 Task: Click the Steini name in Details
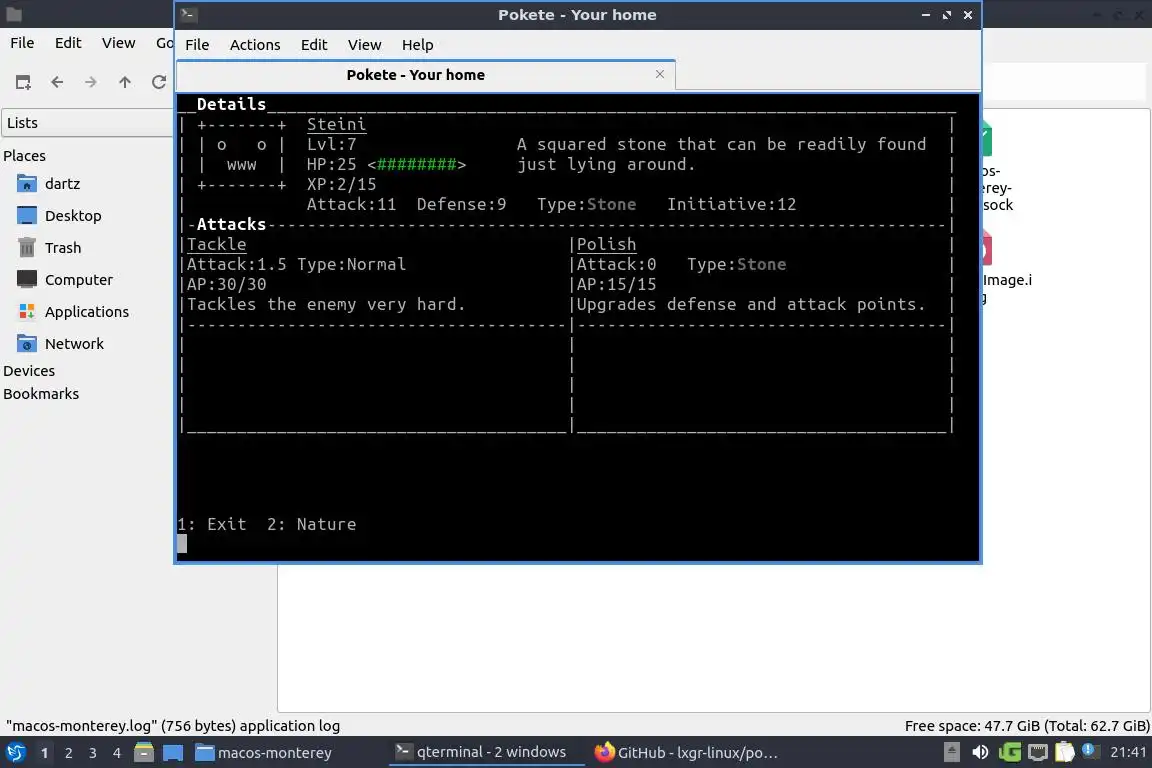pos(336,124)
